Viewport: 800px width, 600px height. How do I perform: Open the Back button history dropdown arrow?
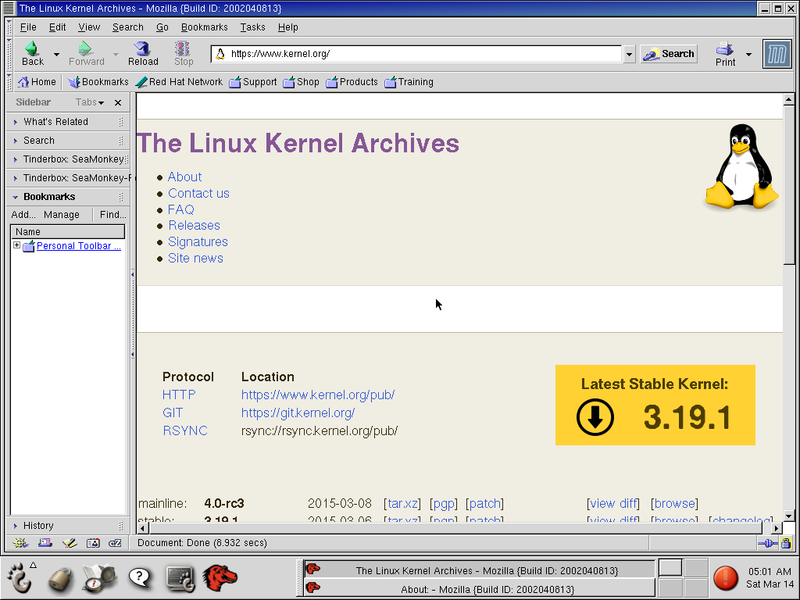tap(56, 54)
